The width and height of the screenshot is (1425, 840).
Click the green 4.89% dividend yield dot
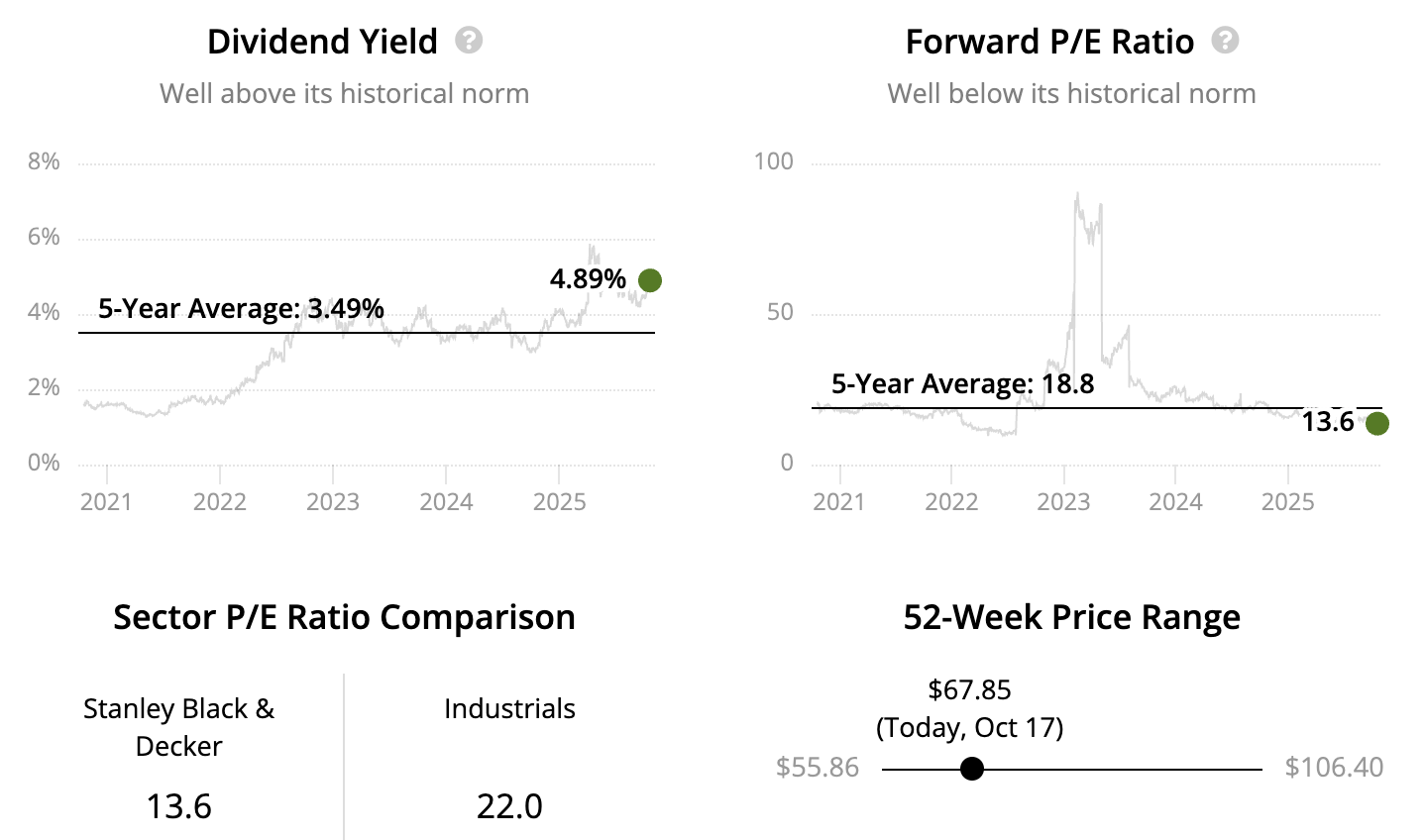tap(650, 280)
